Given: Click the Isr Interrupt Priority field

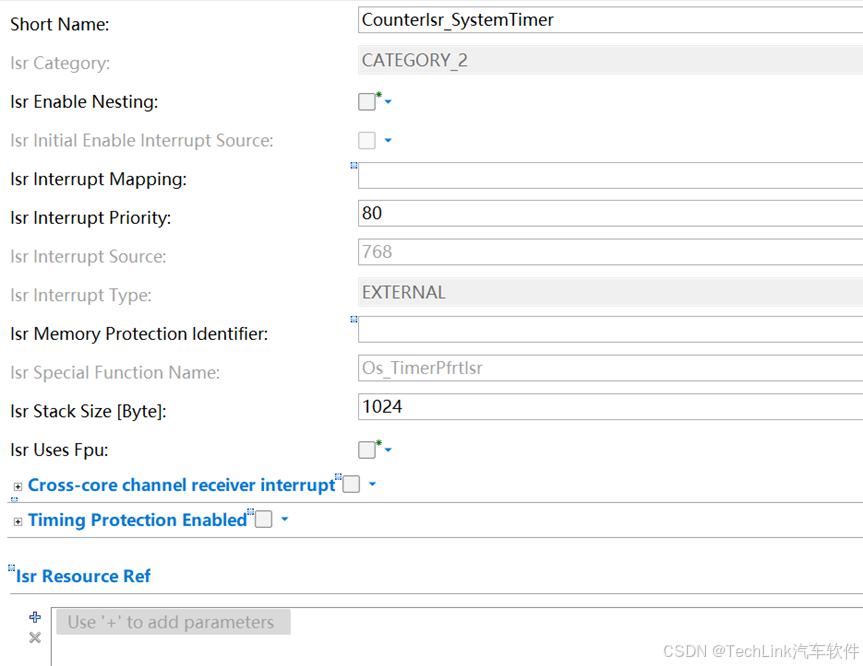Looking at the screenshot, I should pyautogui.click(x=610, y=213).
